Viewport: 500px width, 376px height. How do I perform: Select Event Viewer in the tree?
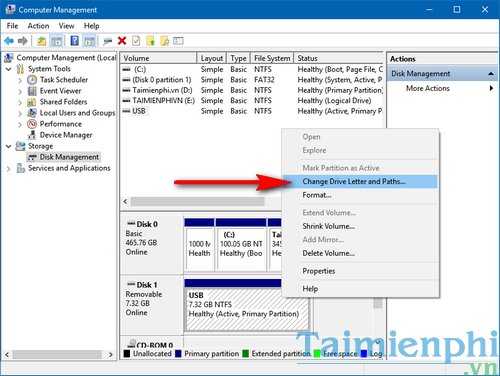coord(60,91)
